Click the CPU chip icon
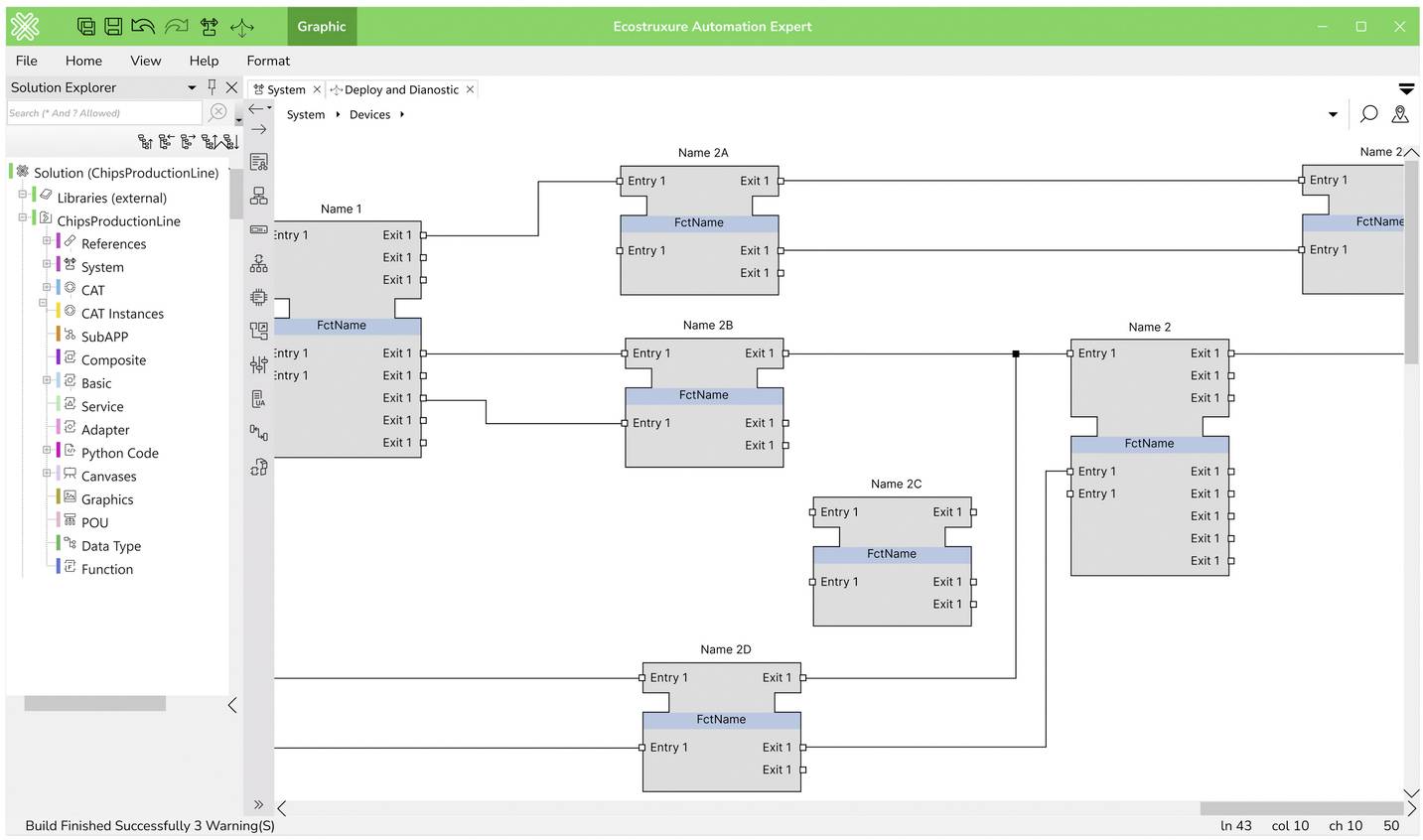 [258, 297]
